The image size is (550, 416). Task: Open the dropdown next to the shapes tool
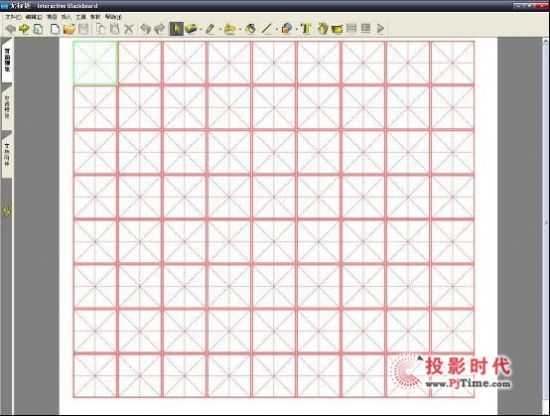[296, 29]
